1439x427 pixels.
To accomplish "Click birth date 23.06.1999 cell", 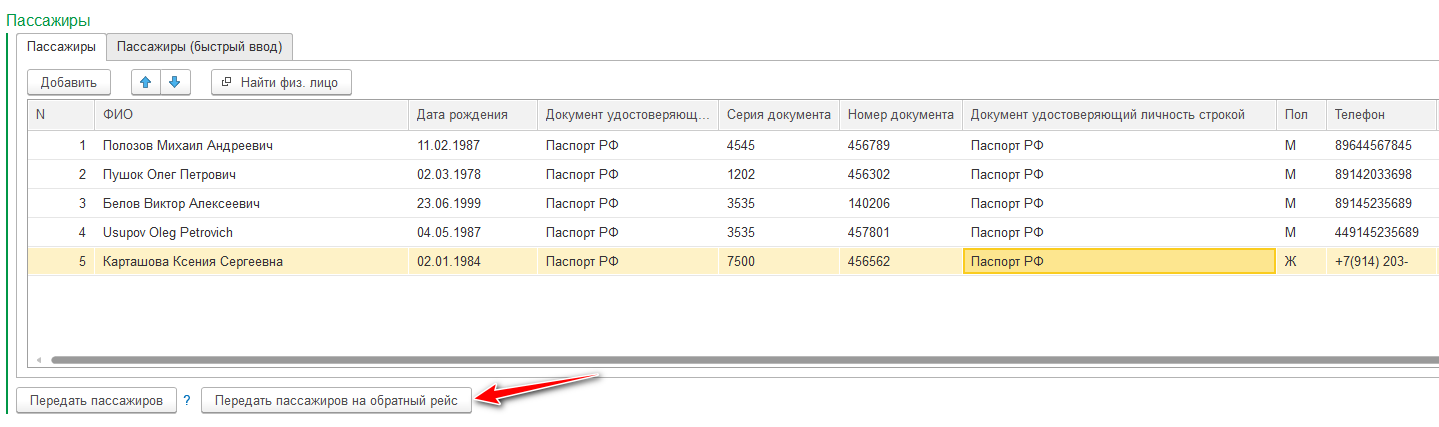I will click(448, 204).
